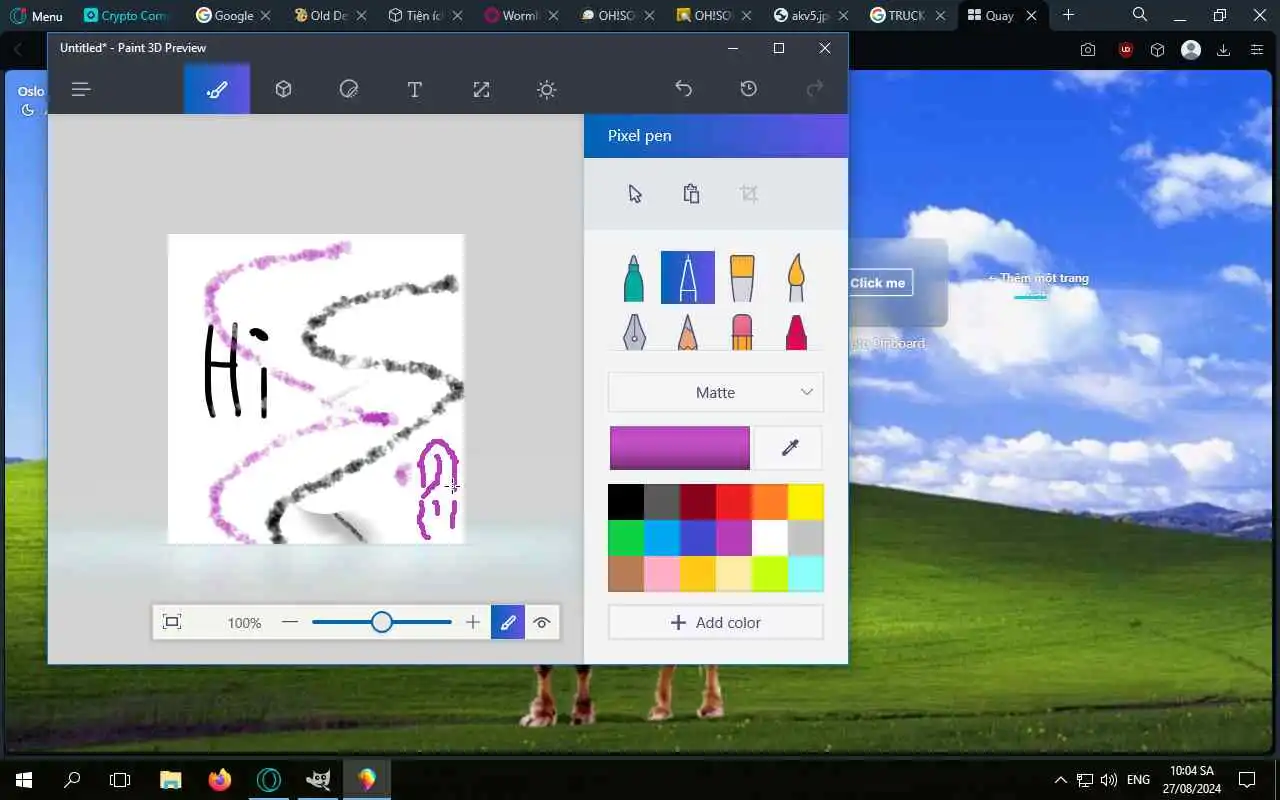Image resolution: width=1280 pixels, height=800 pixels.
Task: Pick the lime green color swatch
Action: click(770, 574)
